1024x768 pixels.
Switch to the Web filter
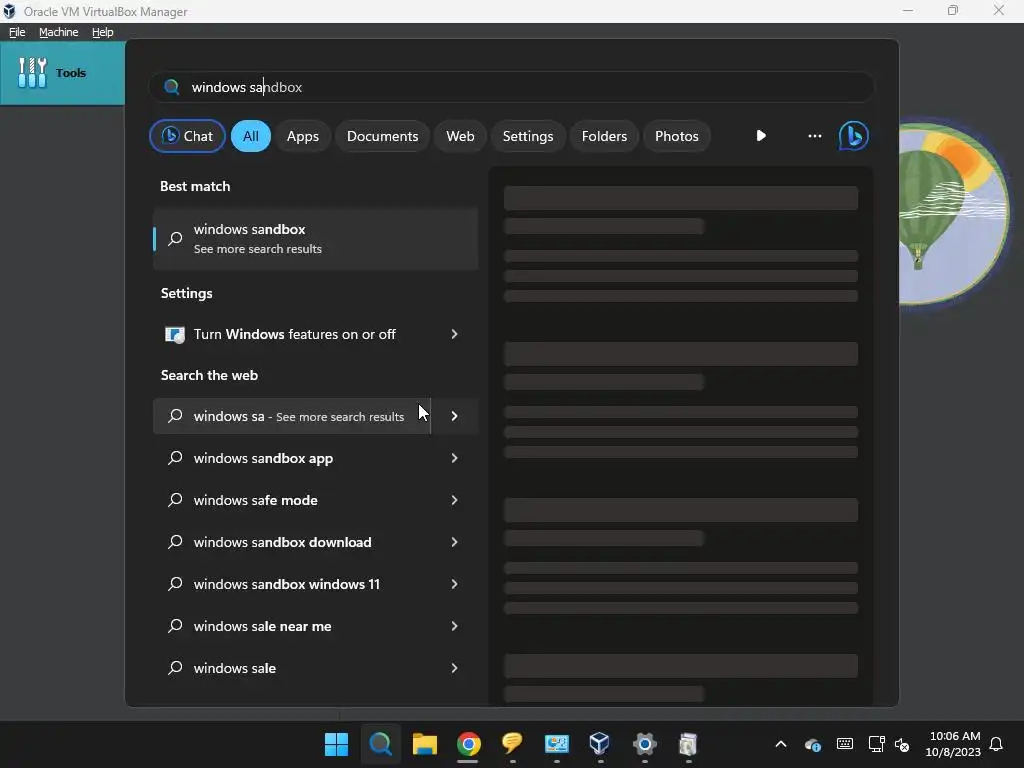point(460,136)
